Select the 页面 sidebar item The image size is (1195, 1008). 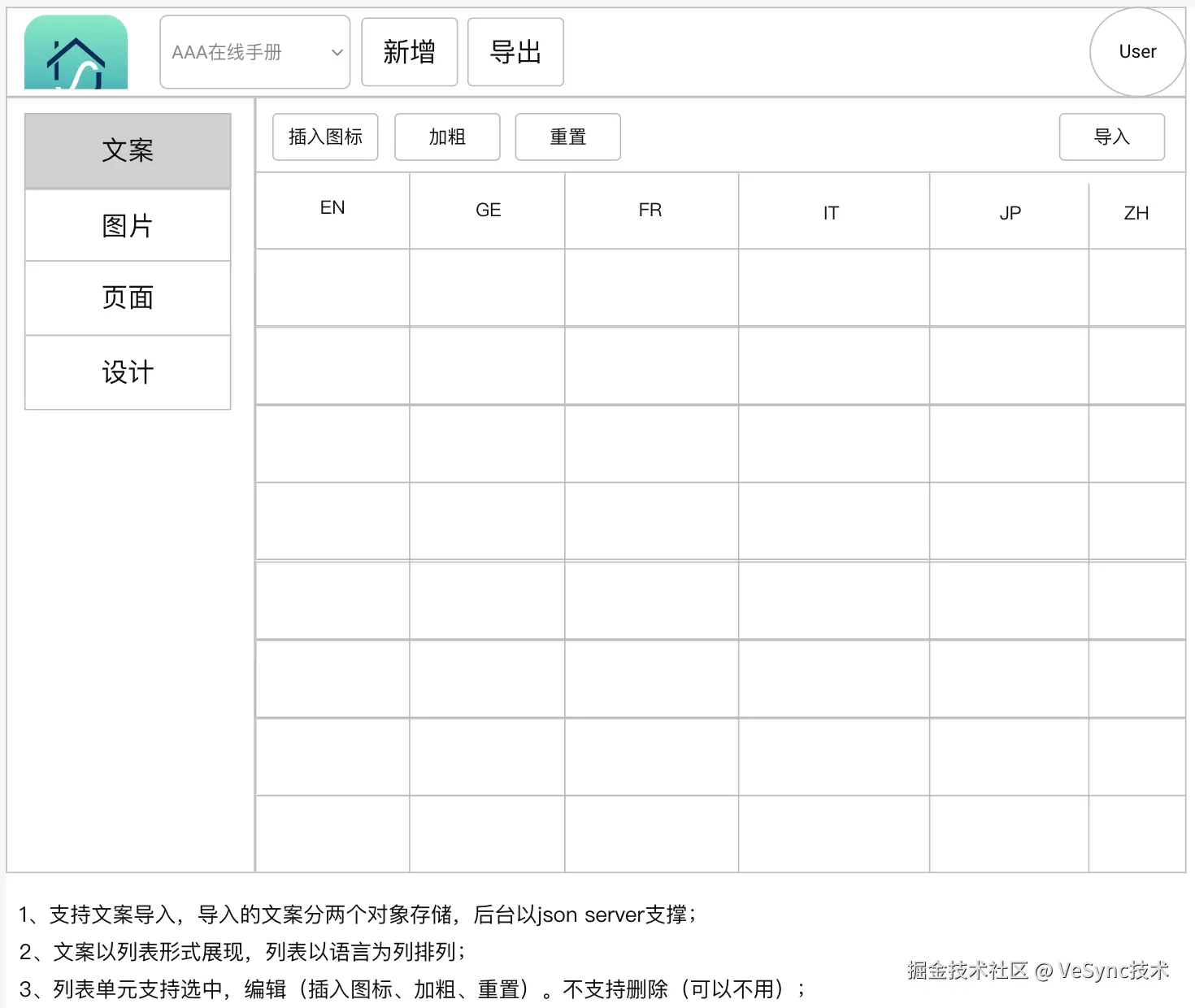[128, 298]
